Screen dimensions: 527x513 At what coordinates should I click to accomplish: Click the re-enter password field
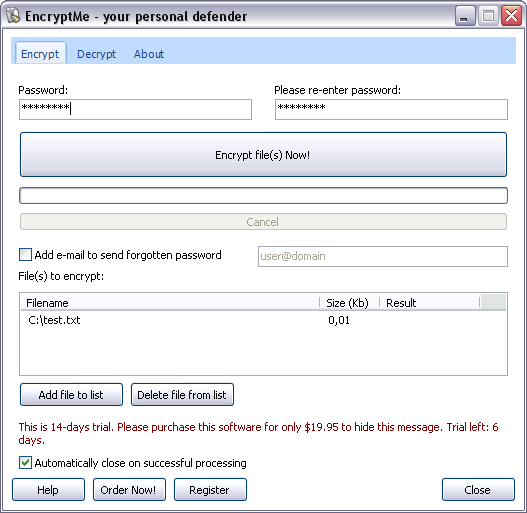point(391,109)
